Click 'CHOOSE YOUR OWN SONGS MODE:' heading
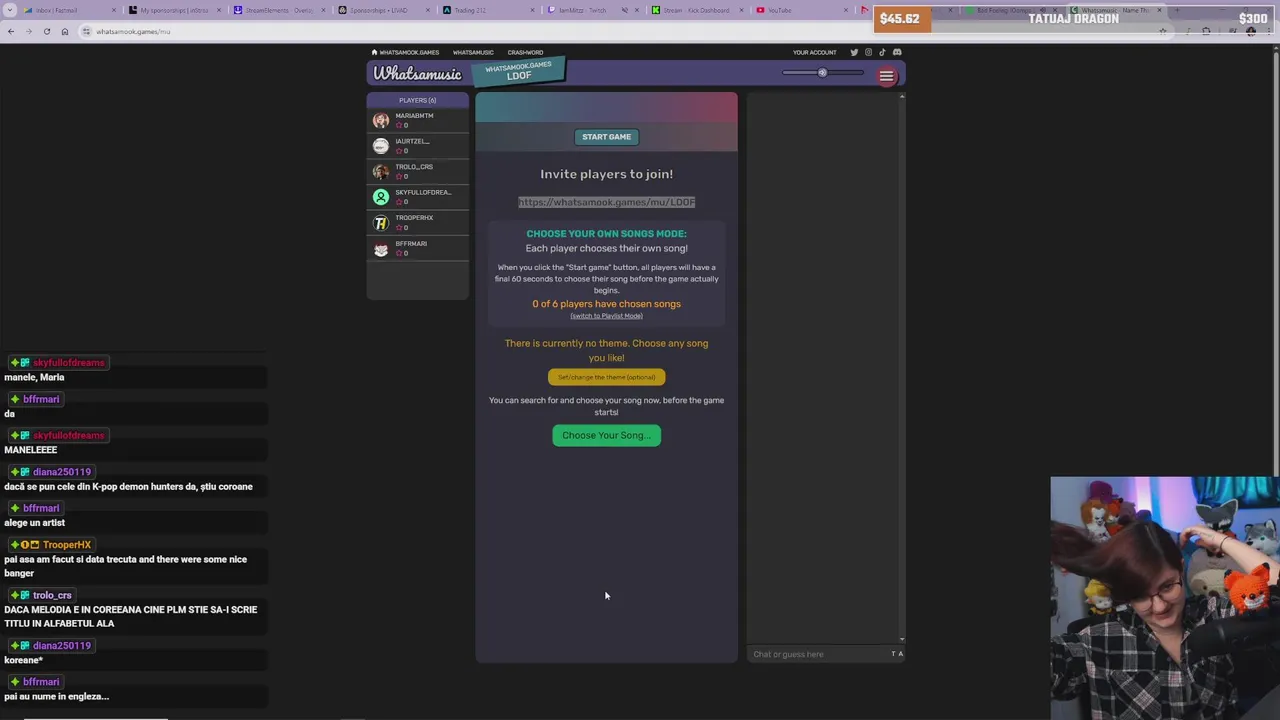 pyautogui.click(x=607, y=234)
